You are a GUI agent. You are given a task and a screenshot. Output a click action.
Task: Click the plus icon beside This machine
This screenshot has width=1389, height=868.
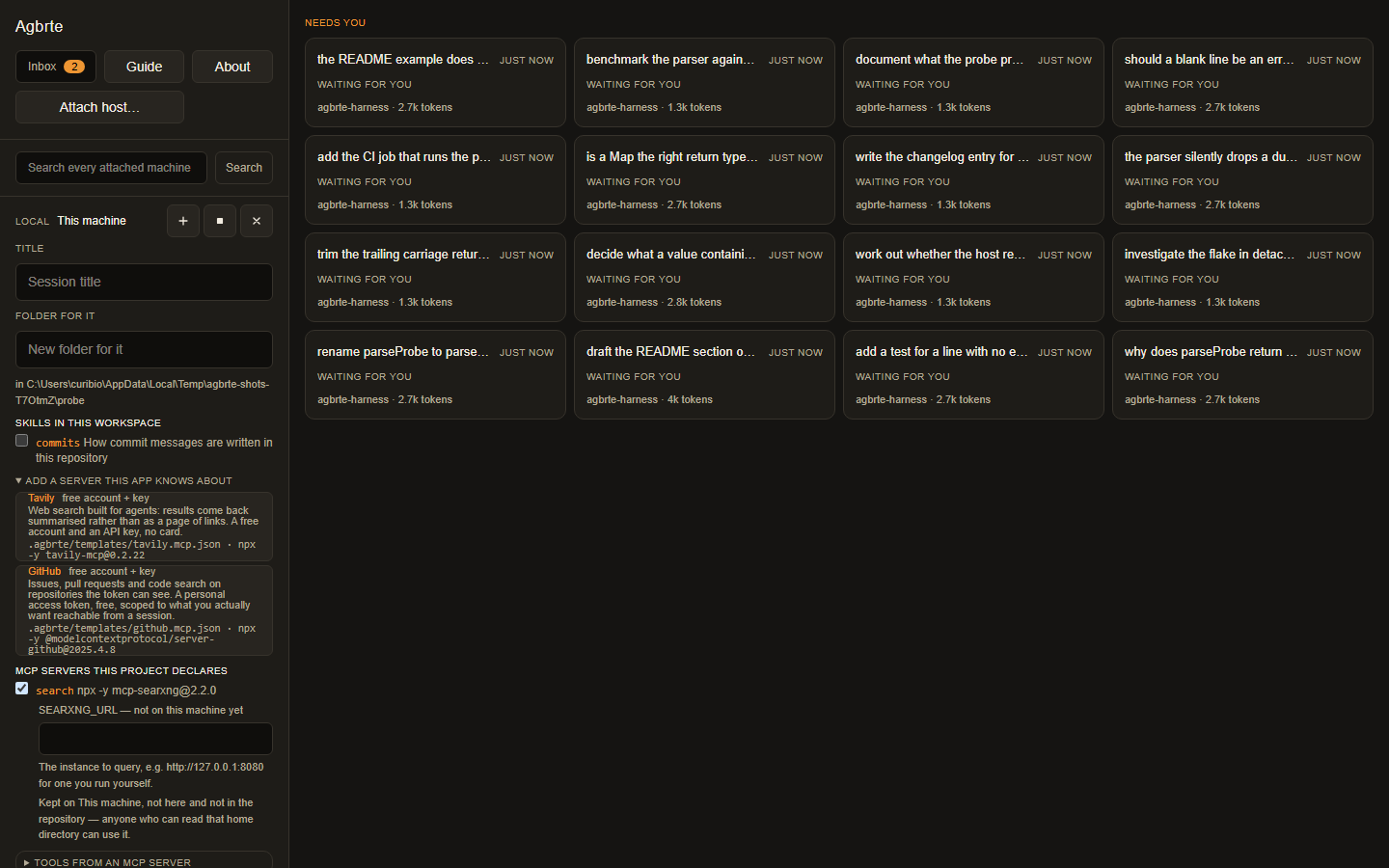point(183,221)
